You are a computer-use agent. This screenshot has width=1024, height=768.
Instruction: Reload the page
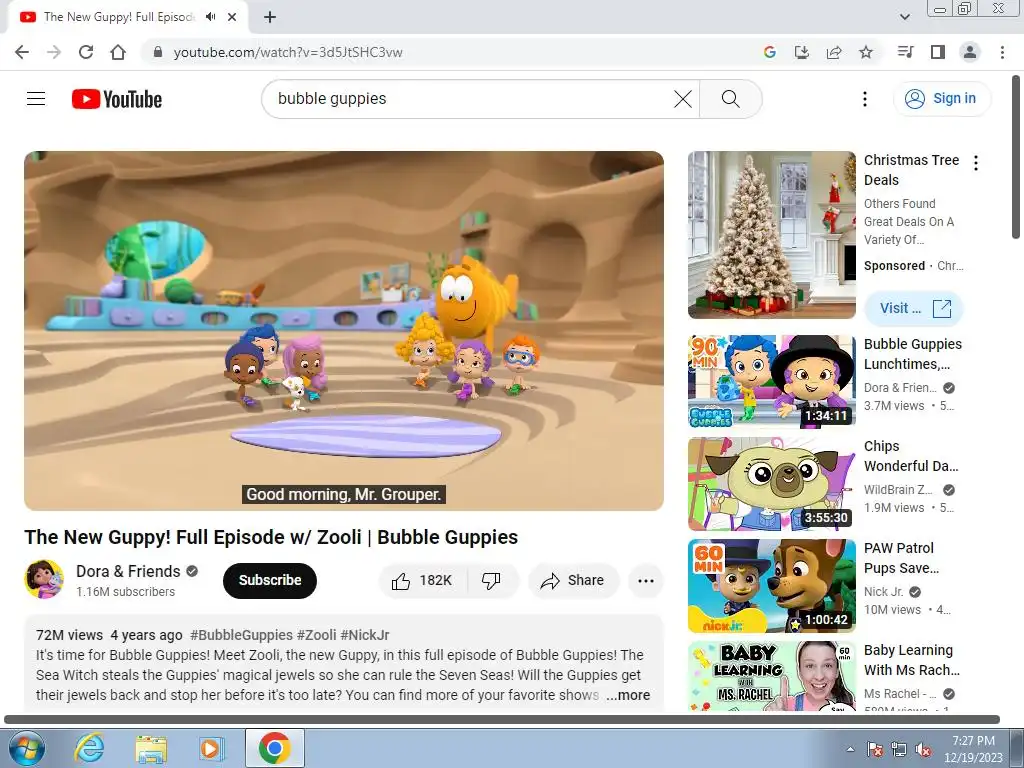[x=86, y=52]
